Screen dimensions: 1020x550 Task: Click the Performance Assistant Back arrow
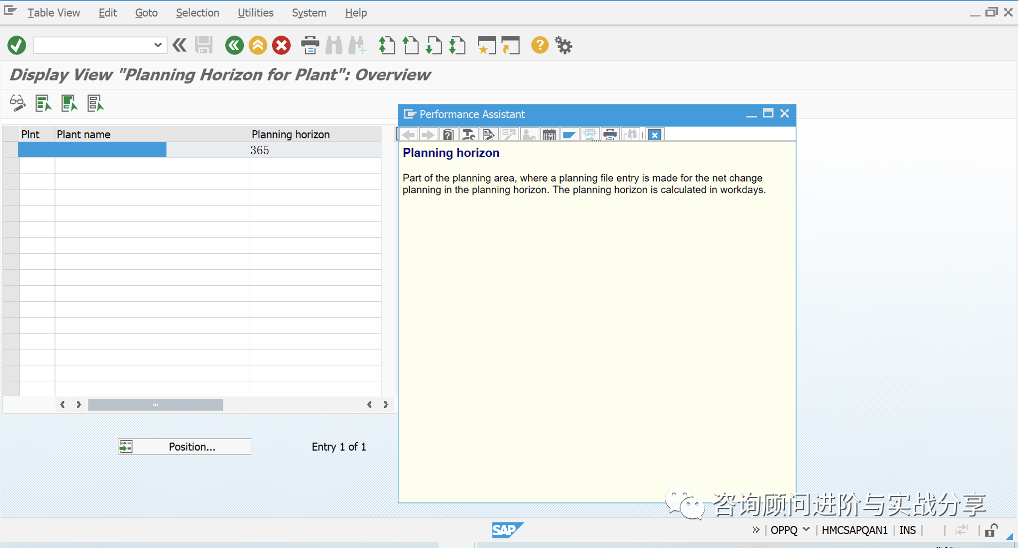[x=409, y=135]
